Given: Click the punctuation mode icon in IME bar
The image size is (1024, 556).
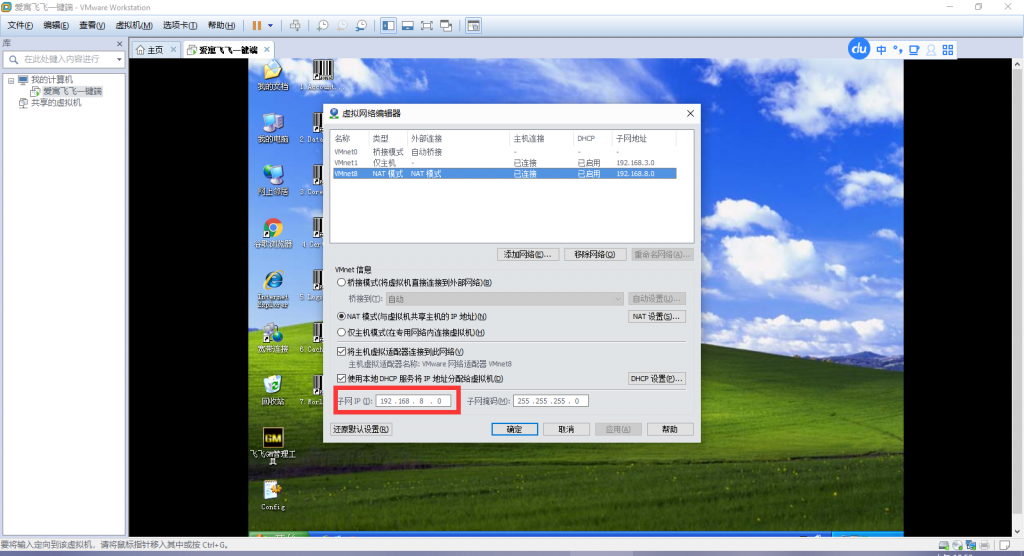Looking at the screenshot, I should coord(898,50).
